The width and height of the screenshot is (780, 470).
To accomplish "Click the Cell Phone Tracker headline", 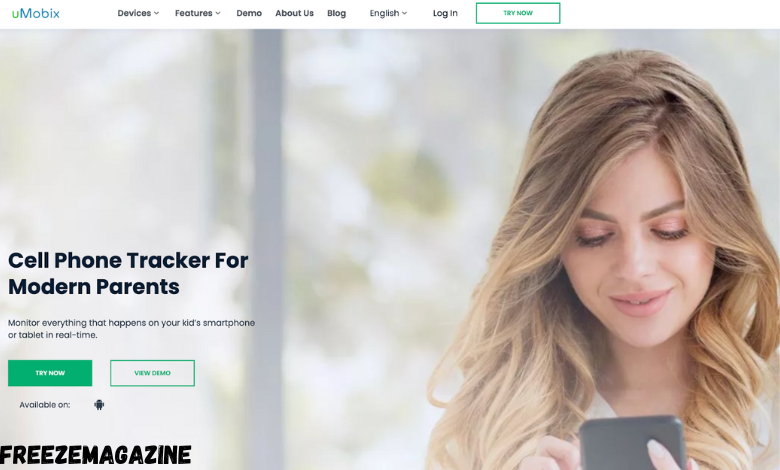I will tap(128, 274).
